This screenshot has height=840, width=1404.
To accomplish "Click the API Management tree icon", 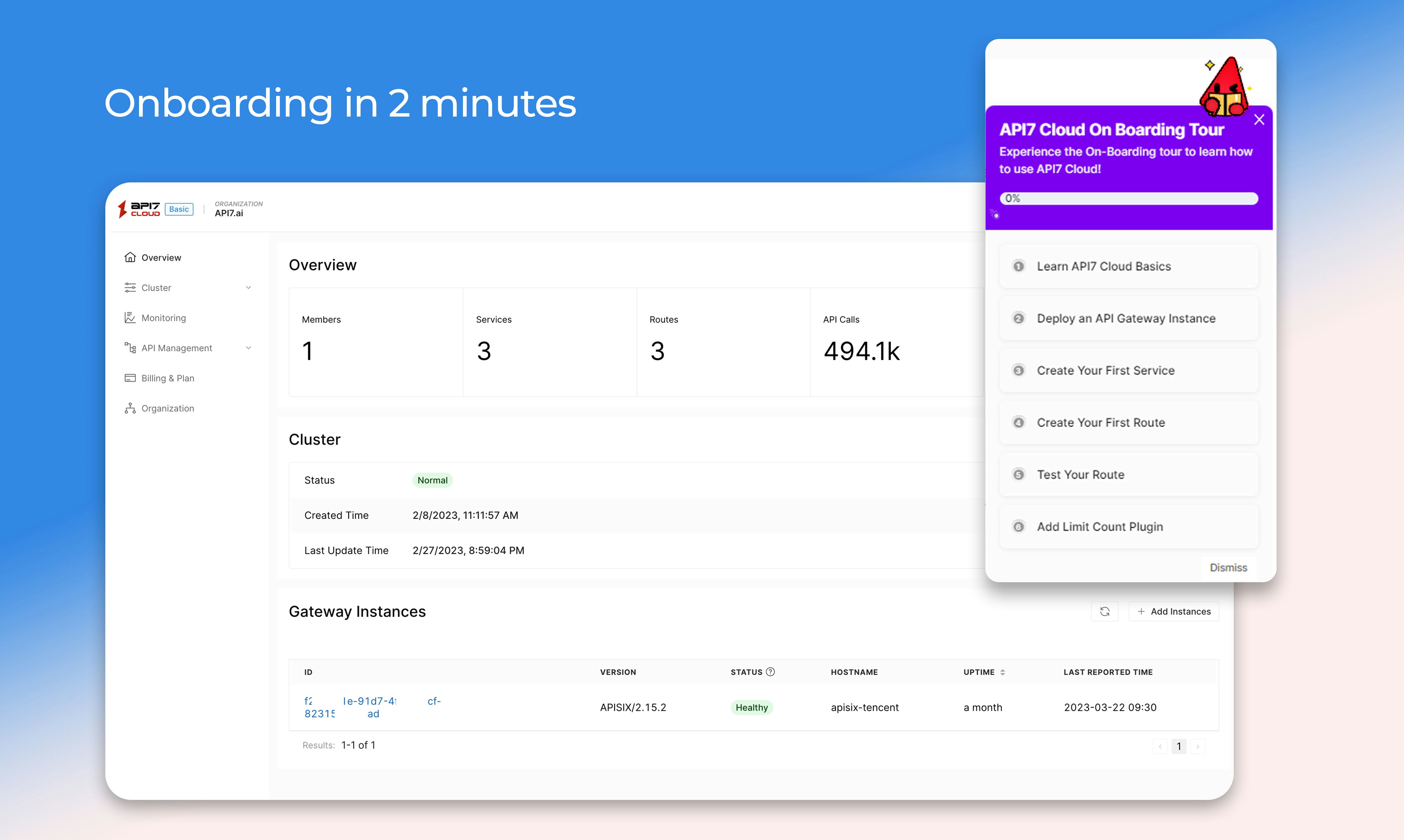I will click(130, 348).
